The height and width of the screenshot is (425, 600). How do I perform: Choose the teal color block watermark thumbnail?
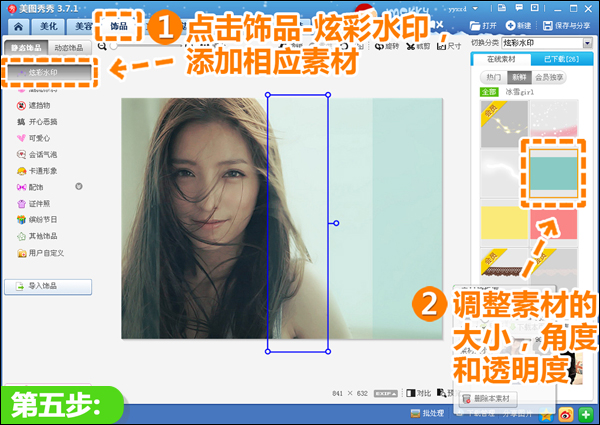pyautogui.click(x=553, y=173)
